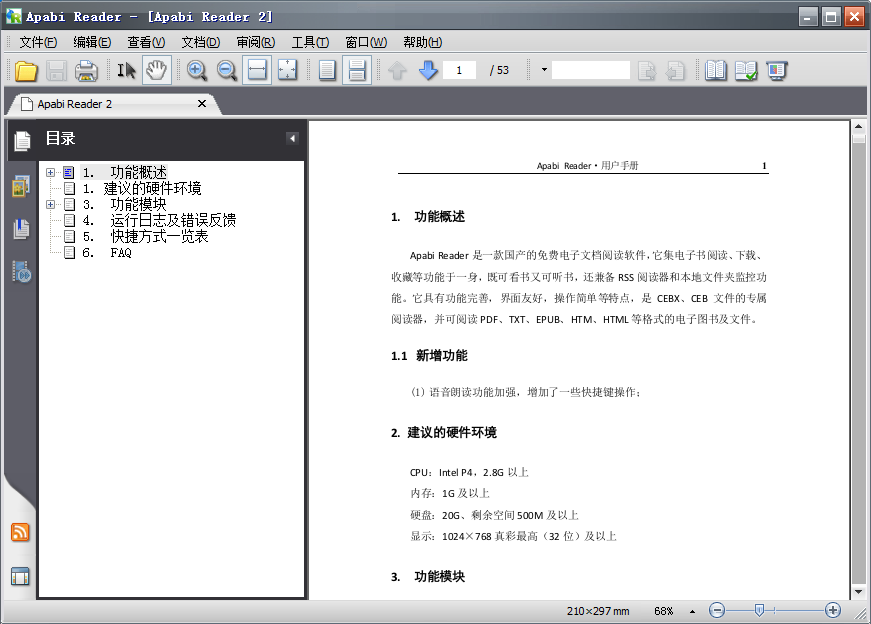This screenshot has height=624, width=871.
Task: Click the 1.1 新增功能 heading
Action: [x=429, y=356]
